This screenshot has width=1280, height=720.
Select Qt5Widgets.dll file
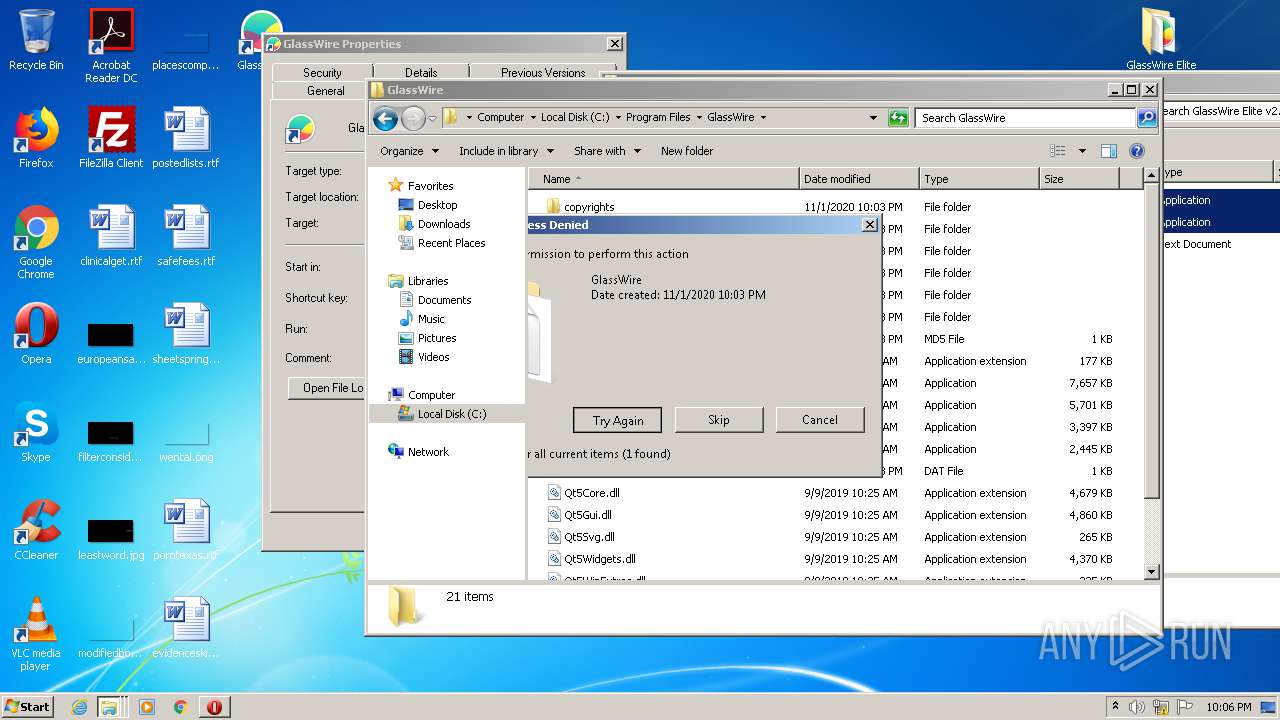pos(599,559)
